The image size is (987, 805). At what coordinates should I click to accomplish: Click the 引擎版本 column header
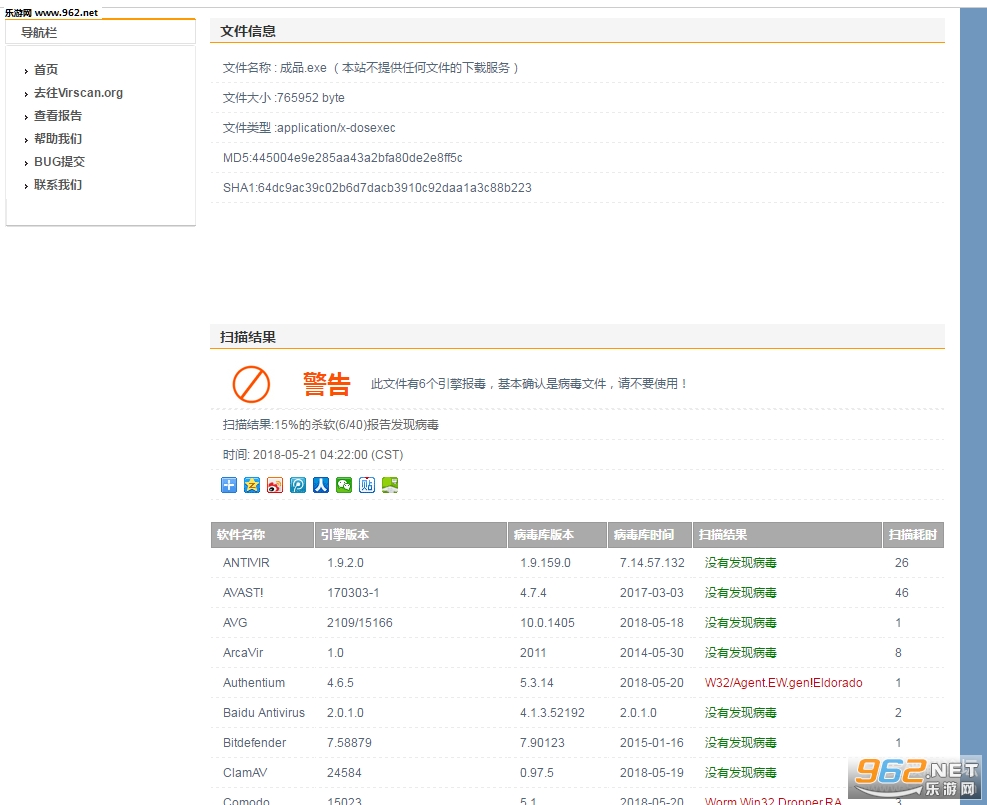411,535
